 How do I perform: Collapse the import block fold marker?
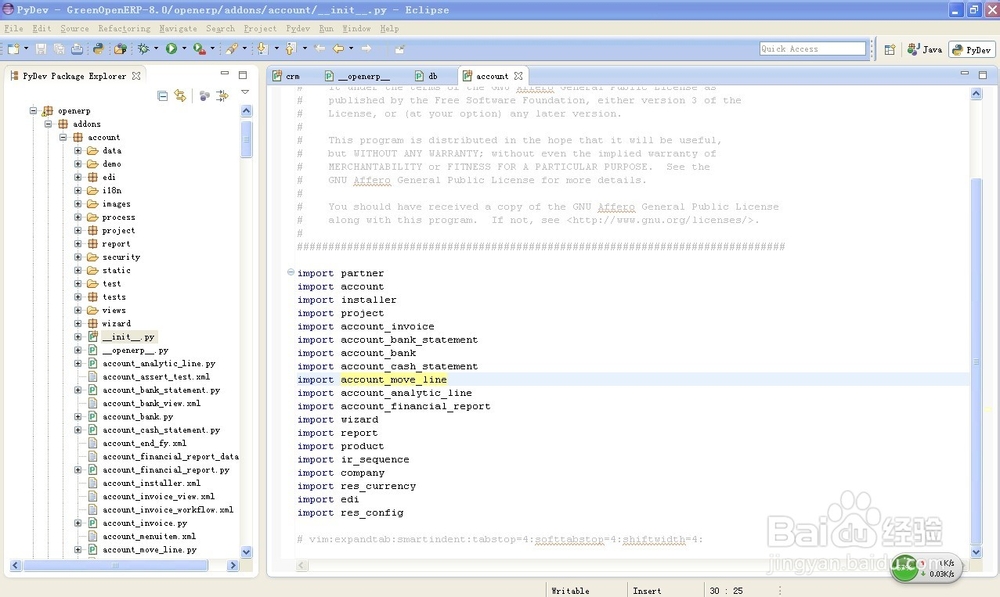(291, 272)
